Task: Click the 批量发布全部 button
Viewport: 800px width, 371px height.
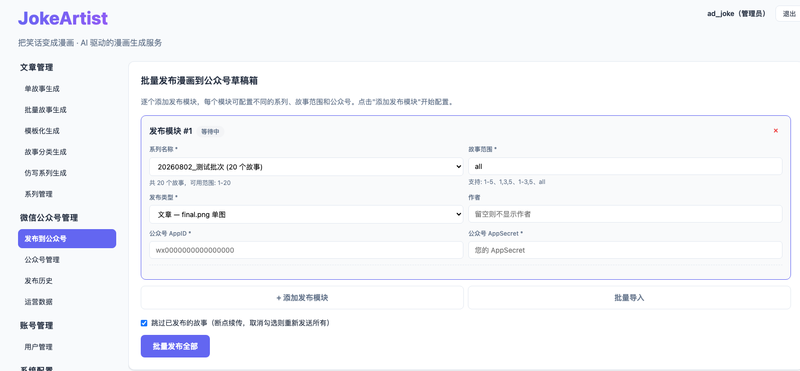Action: (175, 347)
